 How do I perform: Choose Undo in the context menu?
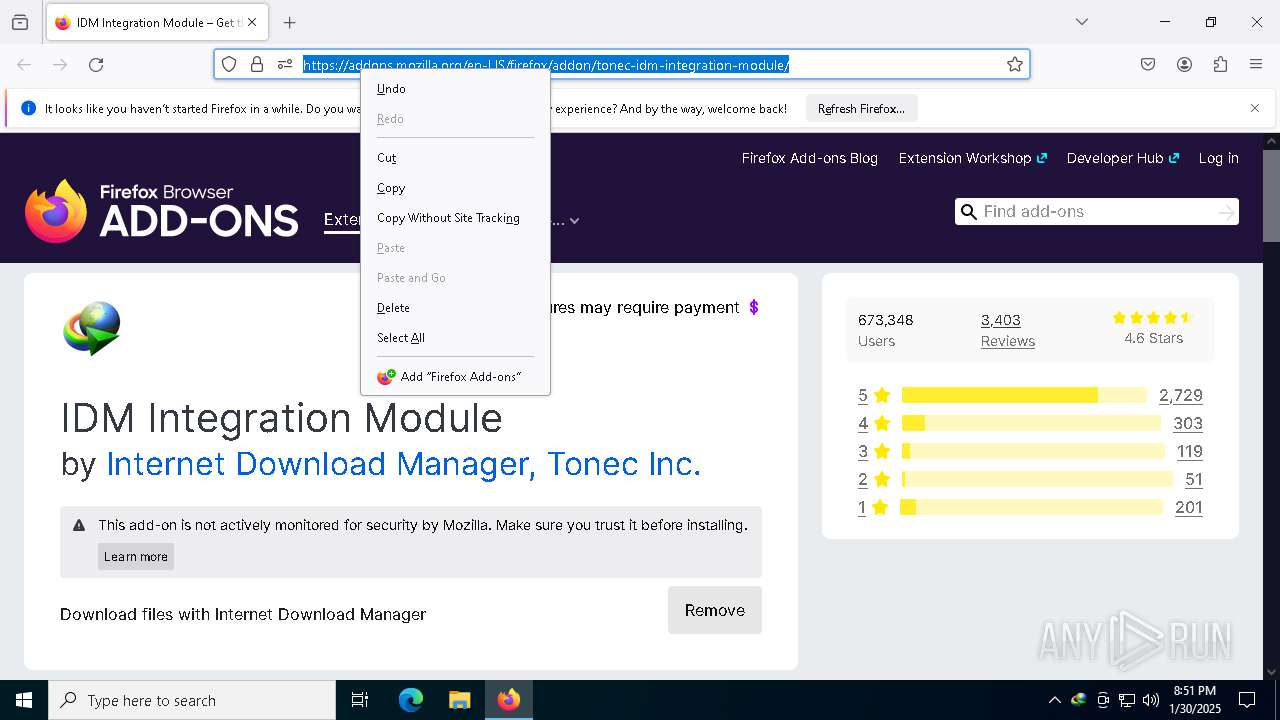coord(455,89)
